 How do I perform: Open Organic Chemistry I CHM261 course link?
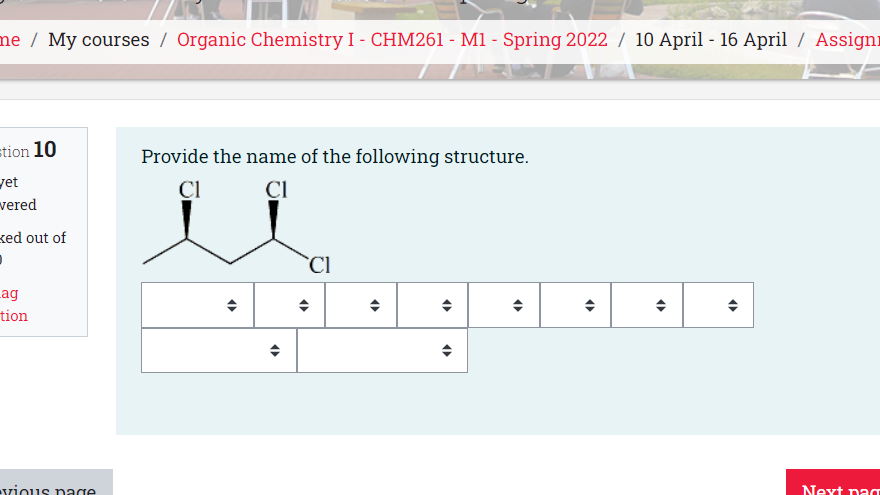pyautogui.click(x=392, y=40)
